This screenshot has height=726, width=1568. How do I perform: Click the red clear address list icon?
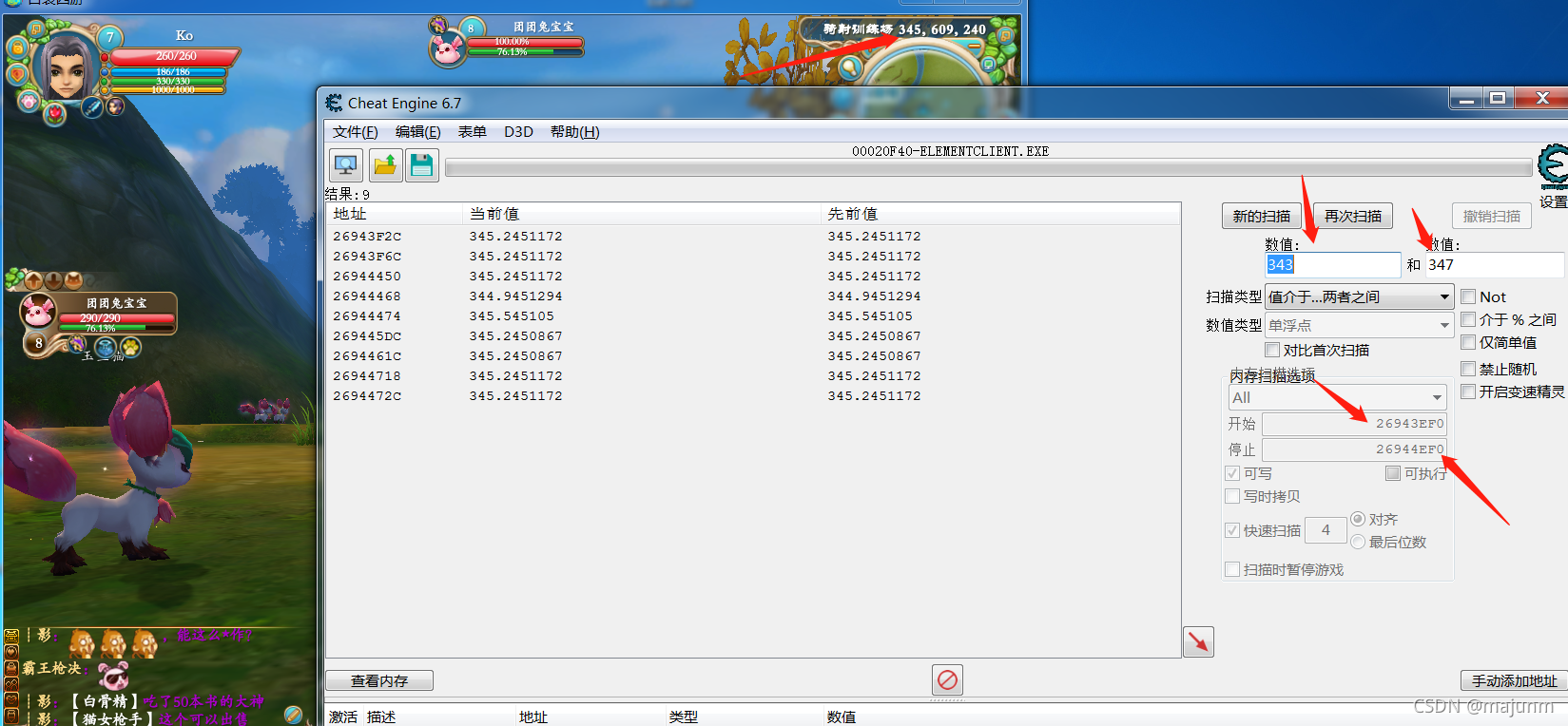(x=947, y=679)
